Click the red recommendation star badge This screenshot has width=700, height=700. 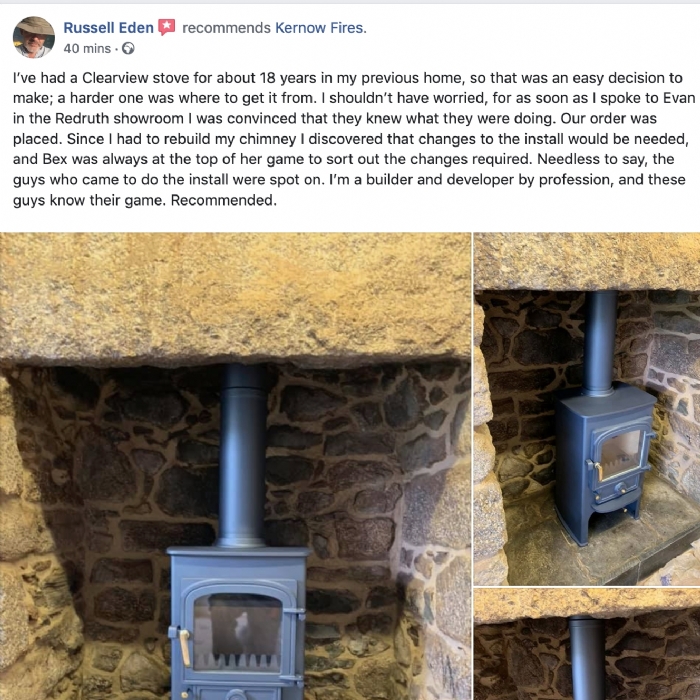coord(167,27)
